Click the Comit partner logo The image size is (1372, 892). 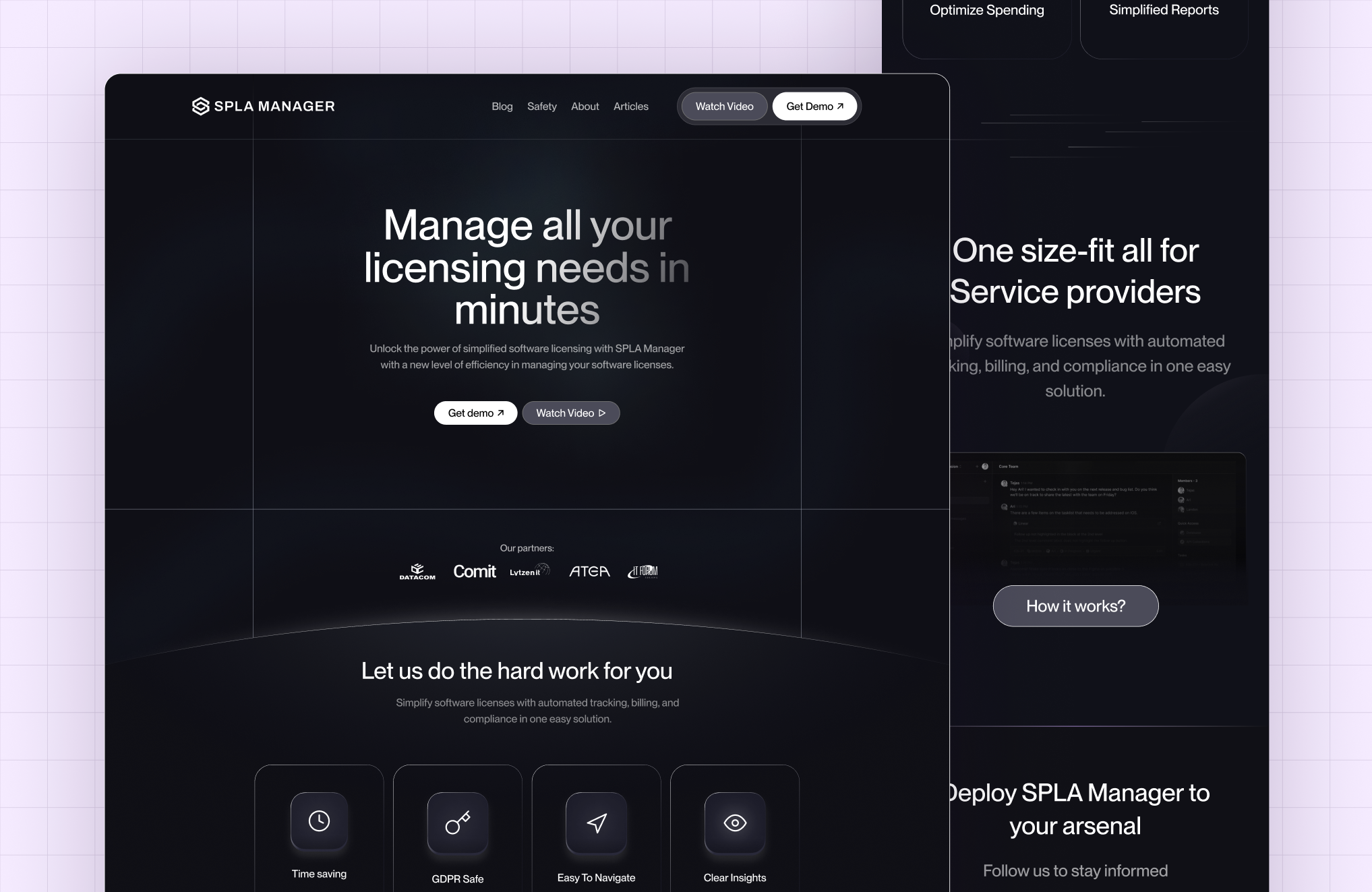(x=475, y=572)
